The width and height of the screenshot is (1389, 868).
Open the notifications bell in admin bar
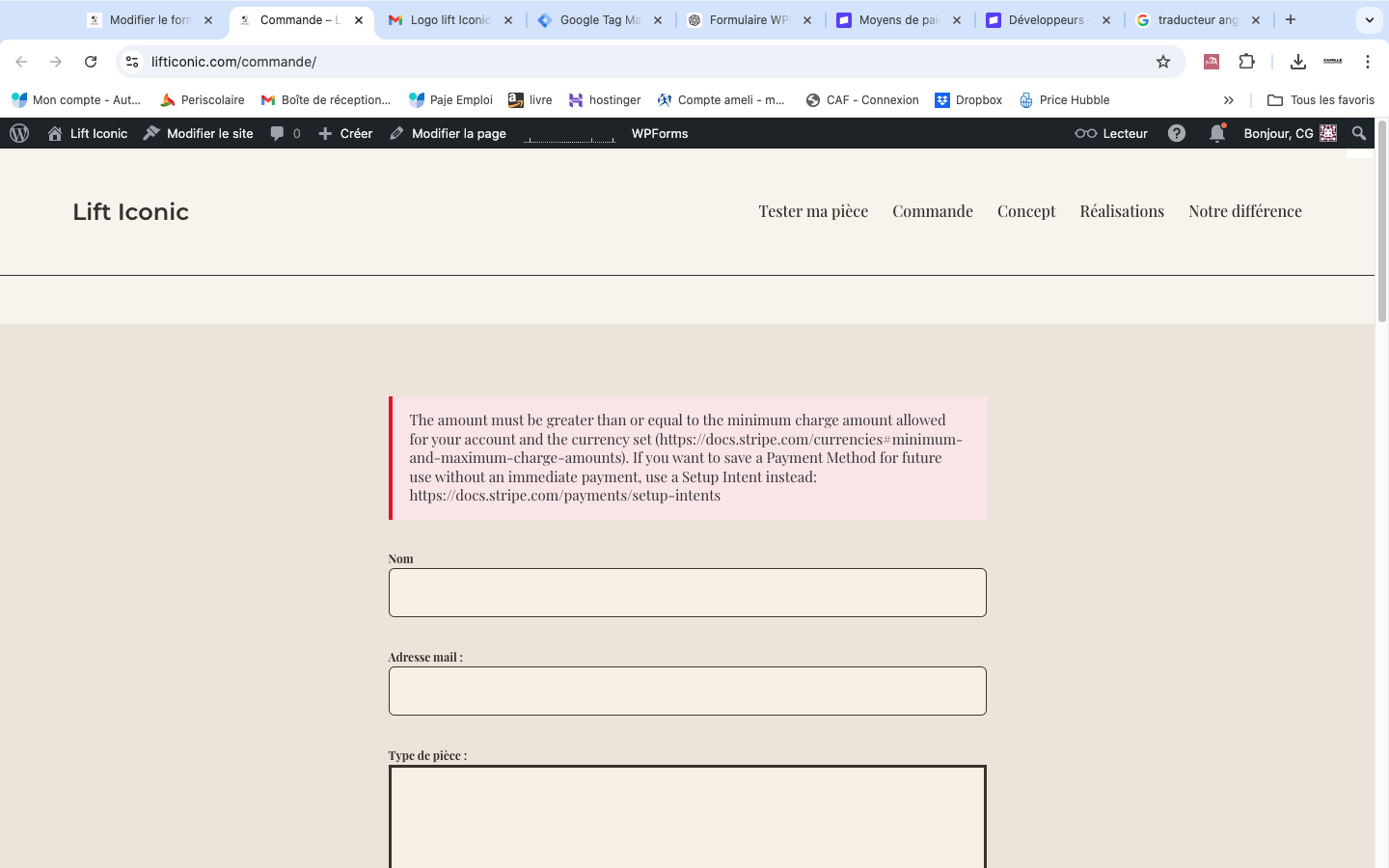[x=1217, y=133]
